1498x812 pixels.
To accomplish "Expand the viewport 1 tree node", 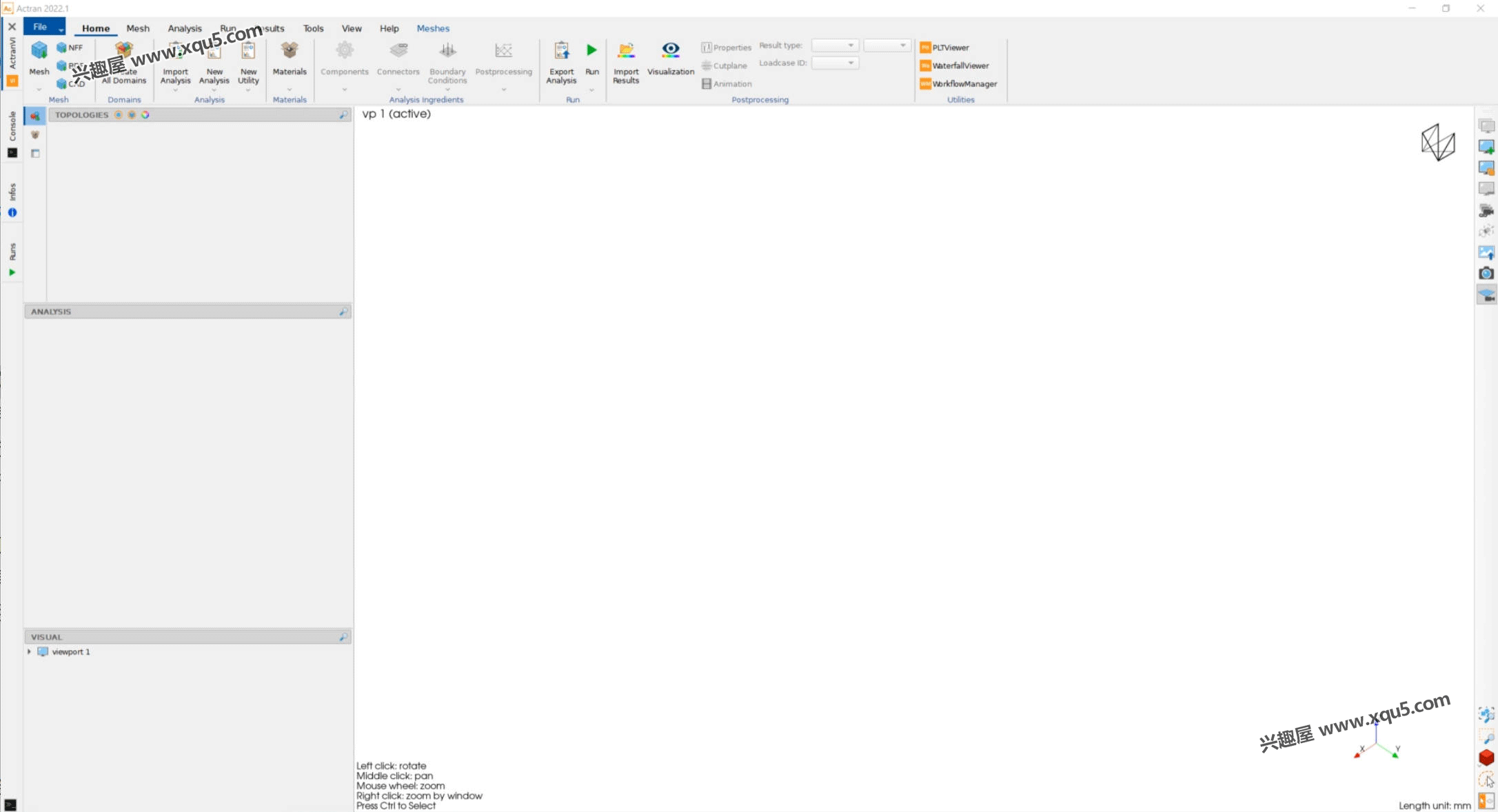I will pyautogui.click(x=29, y=651).
